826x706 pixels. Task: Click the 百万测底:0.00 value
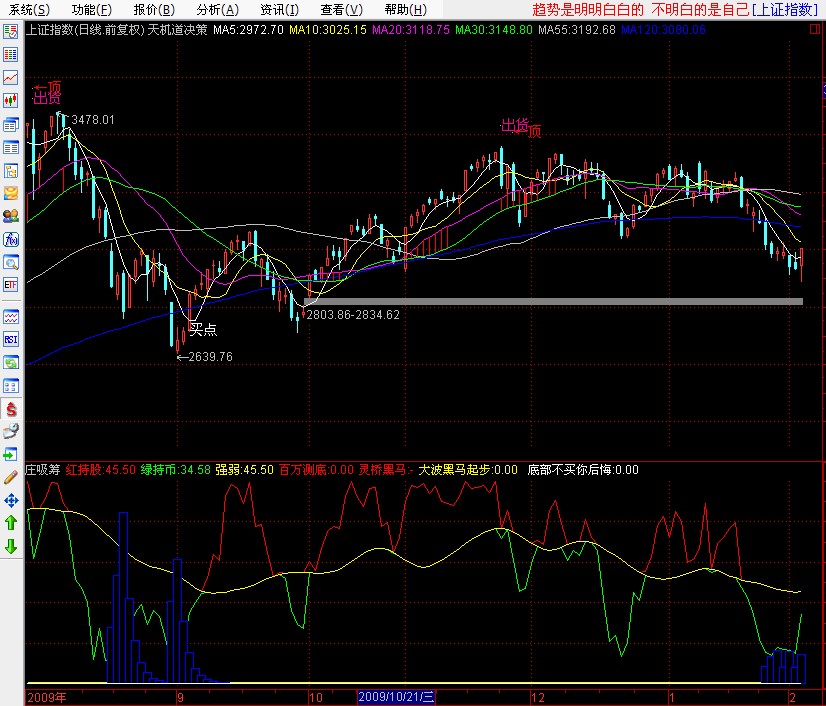coord(316,469)
